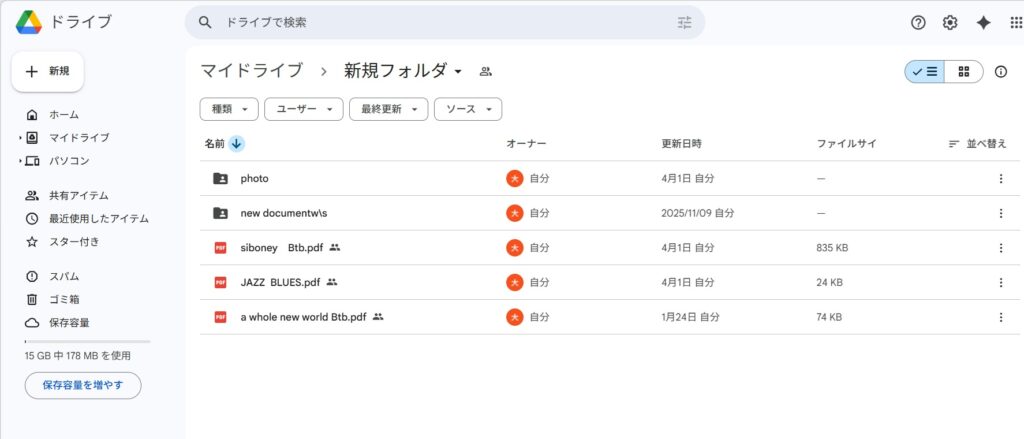Click 保存容量を増やす button
Screen dimensions: 1024x439
pyautogui.click(x=82, y=385)
